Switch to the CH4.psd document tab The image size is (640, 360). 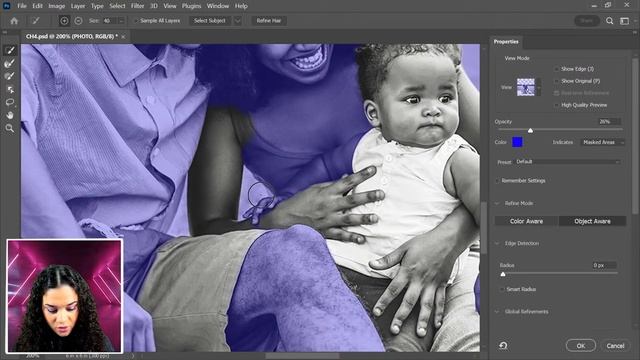click(x=71, y=37)
